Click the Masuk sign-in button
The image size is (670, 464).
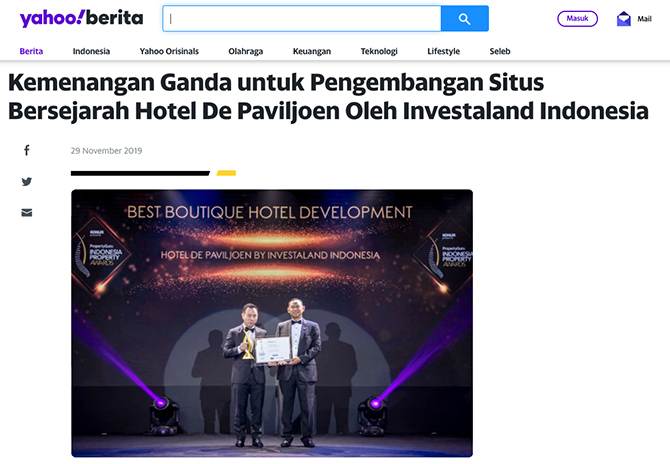coord(577,18)
